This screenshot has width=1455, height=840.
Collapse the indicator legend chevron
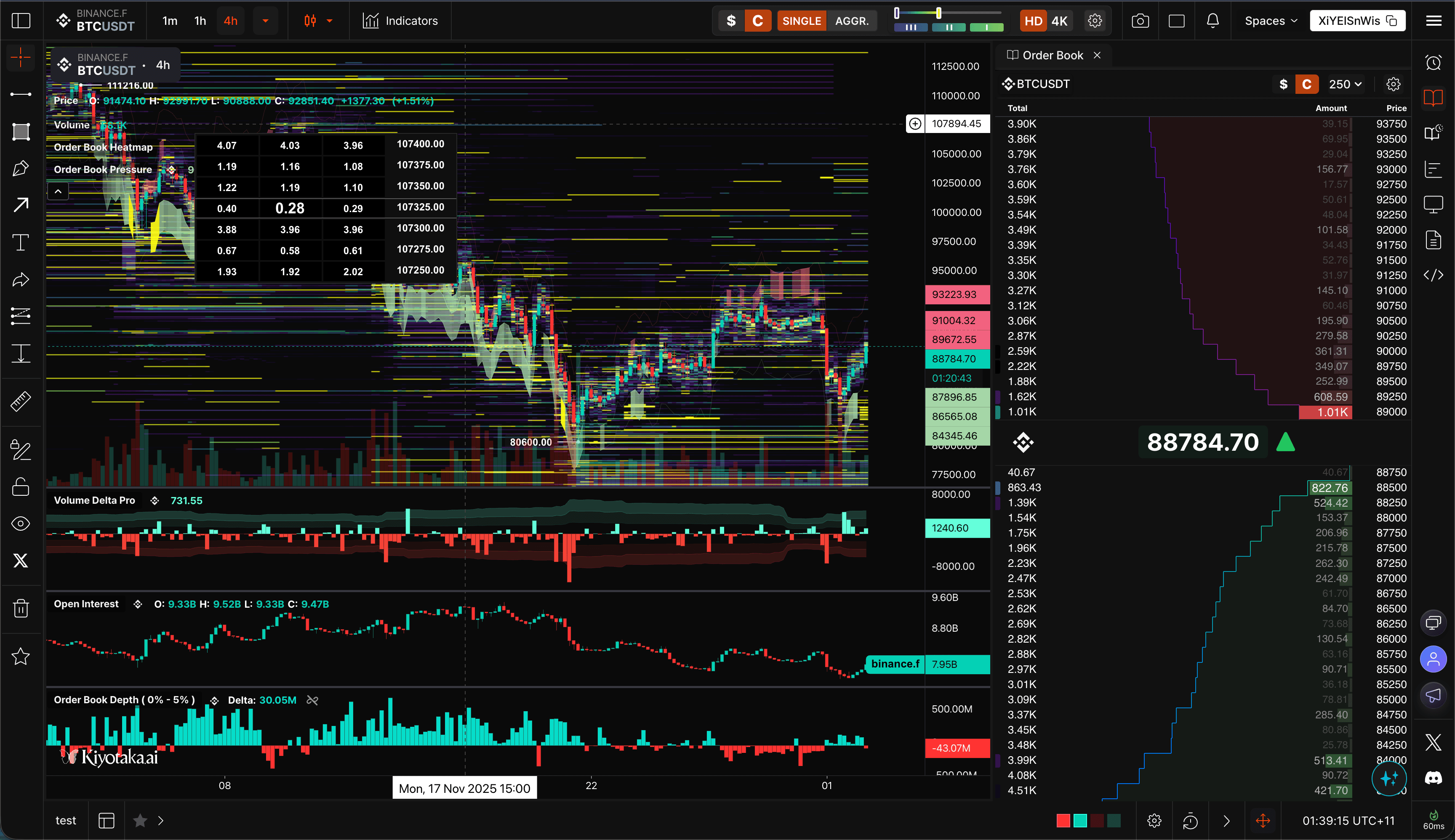click(58, 191)
